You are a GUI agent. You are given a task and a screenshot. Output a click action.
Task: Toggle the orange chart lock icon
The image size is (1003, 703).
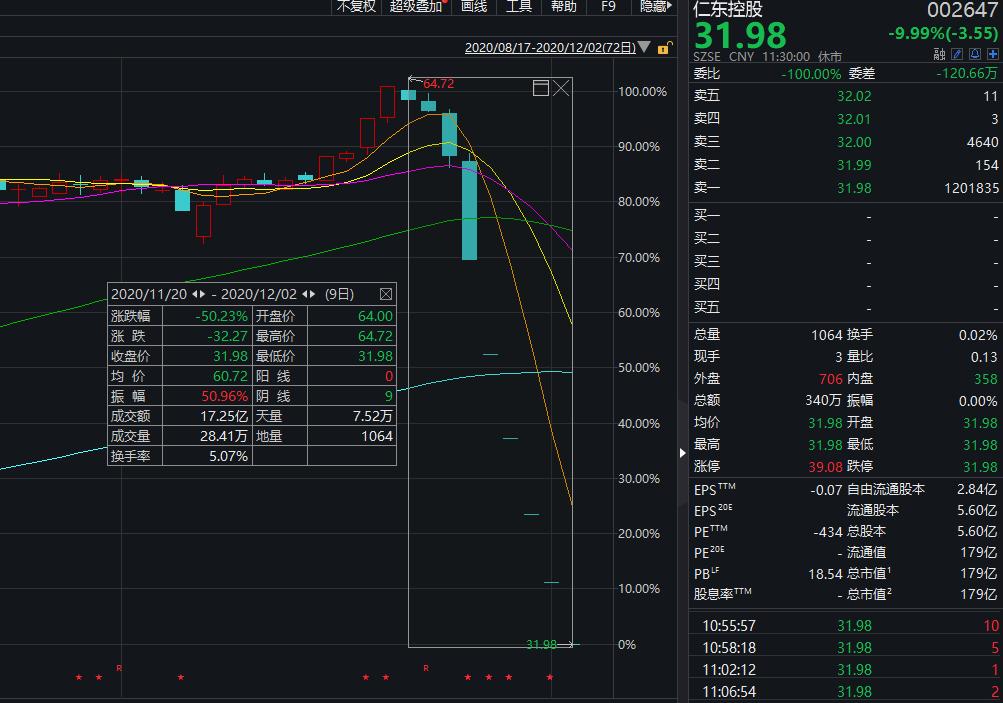(x=665, y=47)
